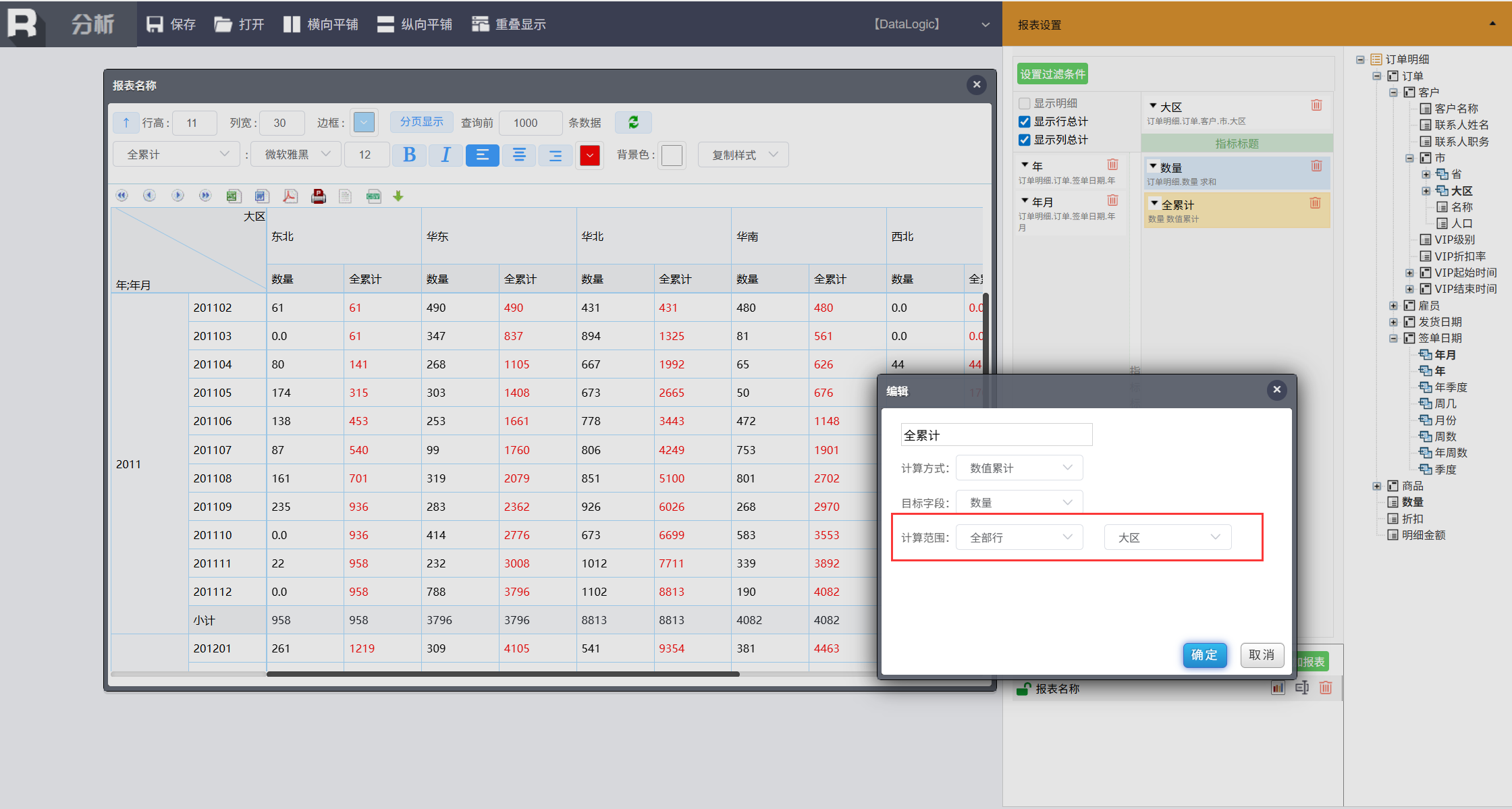Apply bold formatting with B button
Viewport: 1512px width, 809px height.
coord(409,155)
